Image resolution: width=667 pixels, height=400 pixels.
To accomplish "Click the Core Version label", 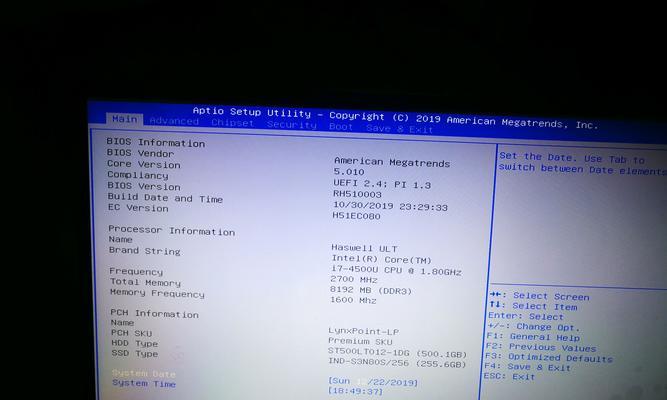I will tap(144, 164).
